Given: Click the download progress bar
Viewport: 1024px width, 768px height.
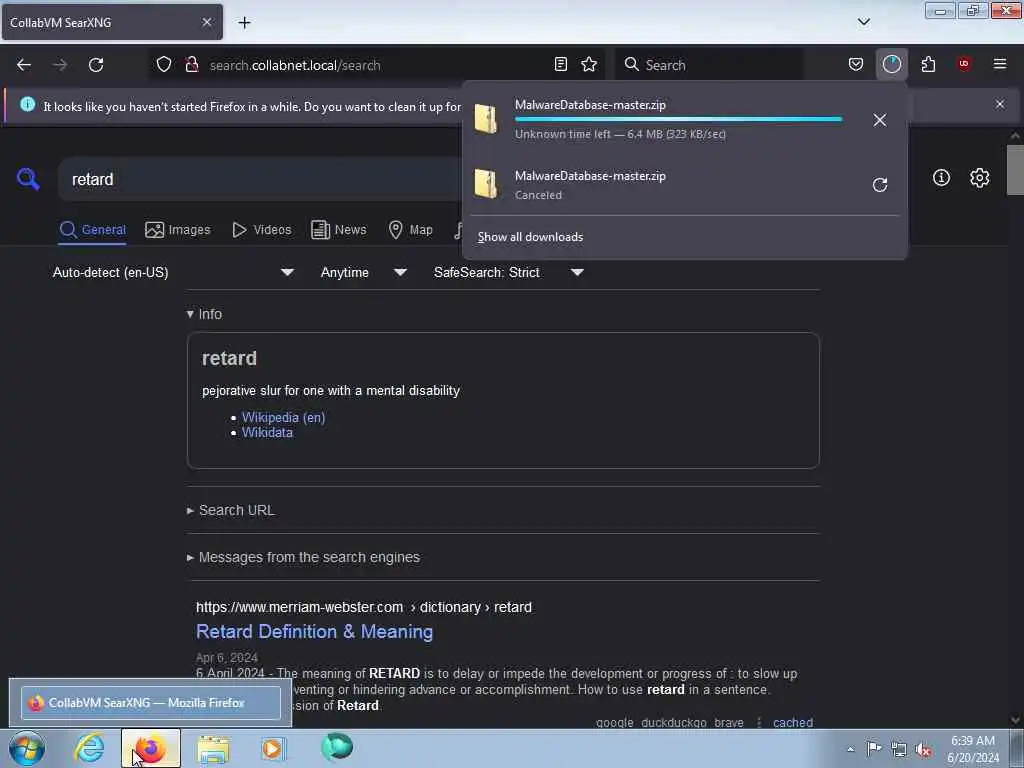Looking at the screenshot, I should (x=678, y=120).
